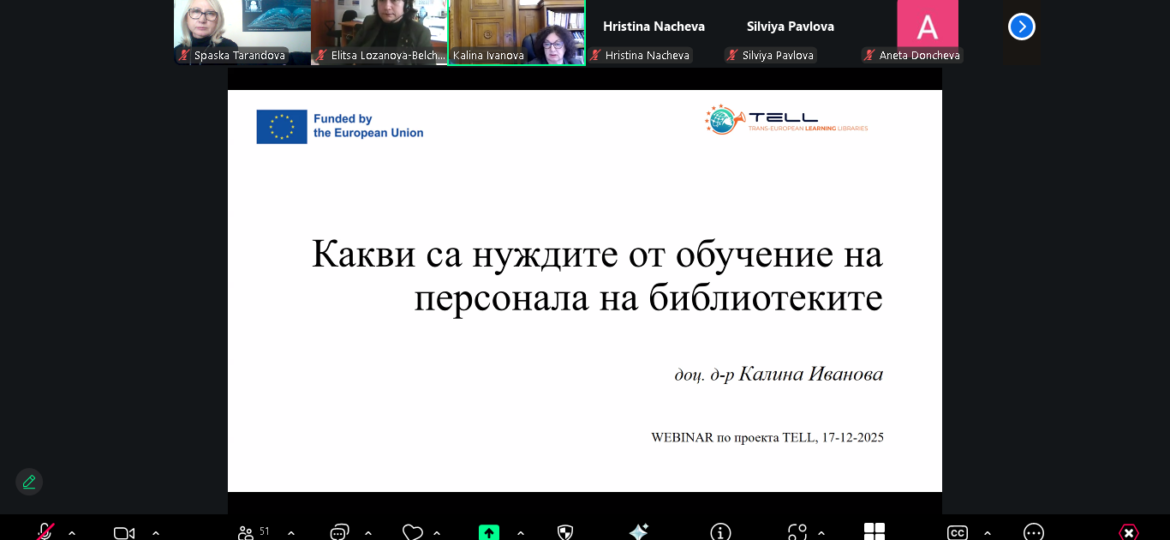Open share screen options caret

click(520, 533)
